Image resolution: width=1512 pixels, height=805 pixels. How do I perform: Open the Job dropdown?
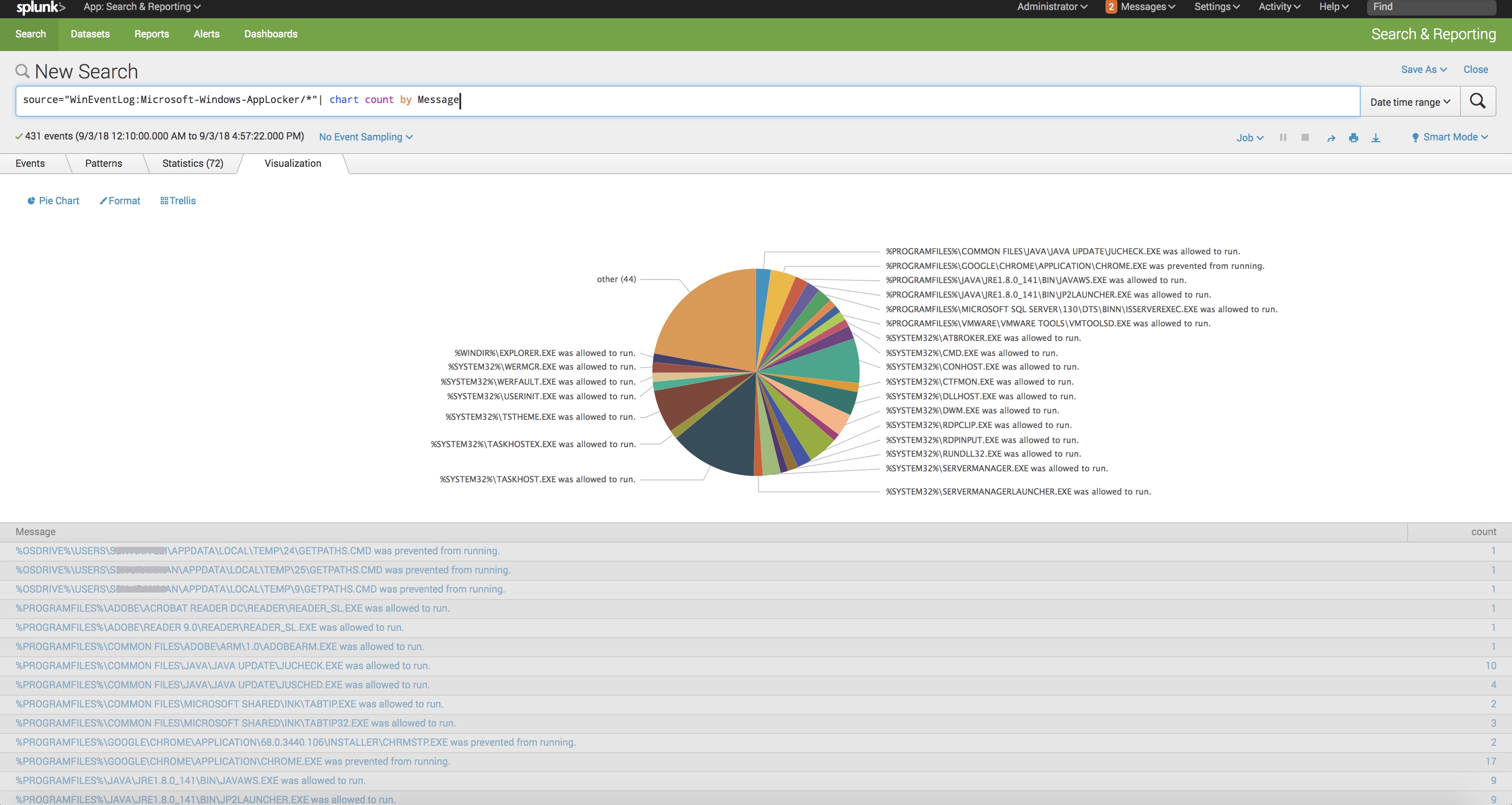pos(1249,137)
